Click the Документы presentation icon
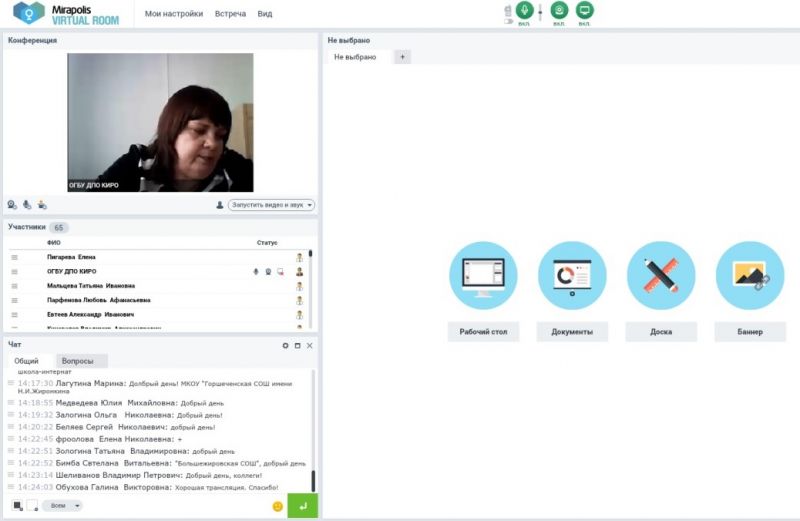Viewport: 800px width, 521px height. [x=572, y=276]
